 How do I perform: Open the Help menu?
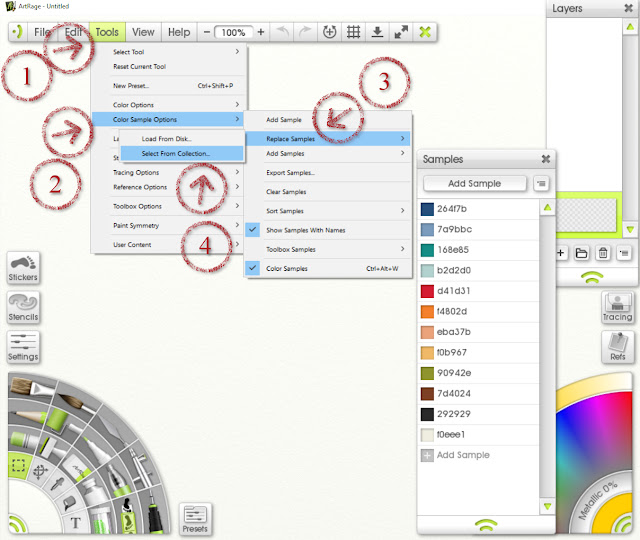coord(179,32)
